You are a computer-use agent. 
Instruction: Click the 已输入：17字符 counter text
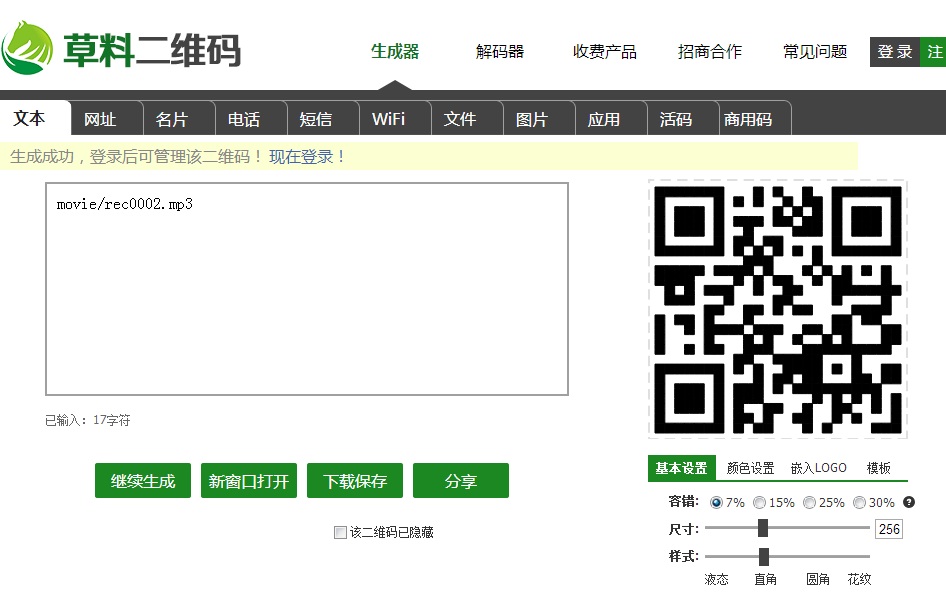click(x=87, y=420)
